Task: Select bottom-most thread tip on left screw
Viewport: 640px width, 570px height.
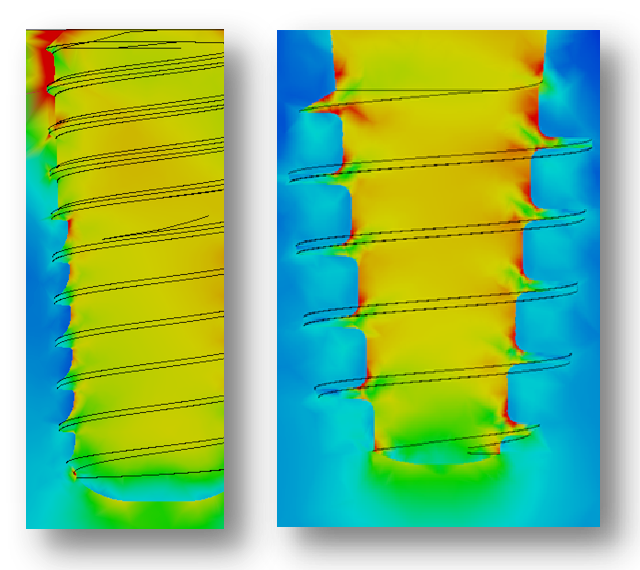Action: click(74, 473)
